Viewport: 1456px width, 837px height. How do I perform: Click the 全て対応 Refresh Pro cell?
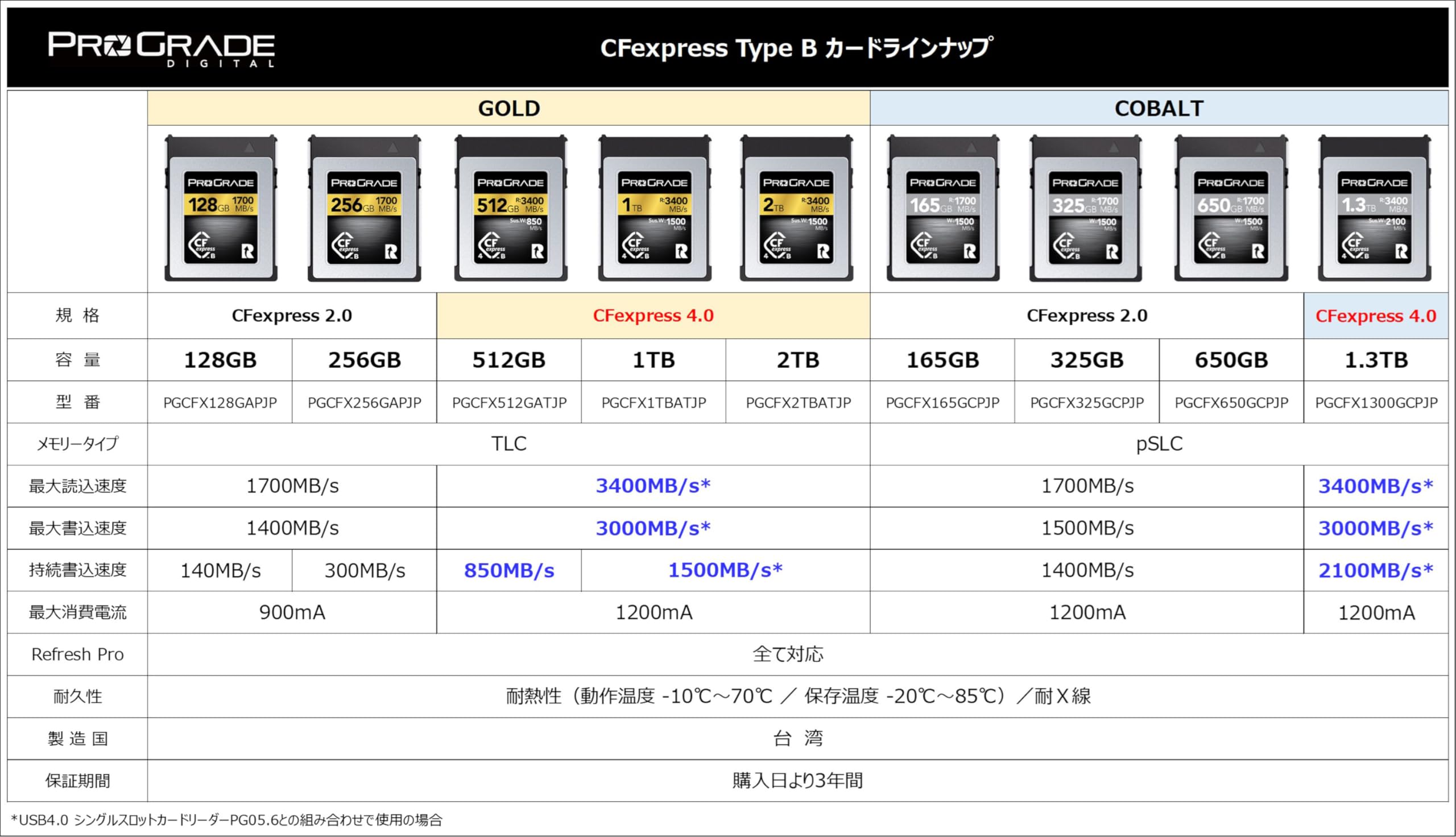coord(798,654)
